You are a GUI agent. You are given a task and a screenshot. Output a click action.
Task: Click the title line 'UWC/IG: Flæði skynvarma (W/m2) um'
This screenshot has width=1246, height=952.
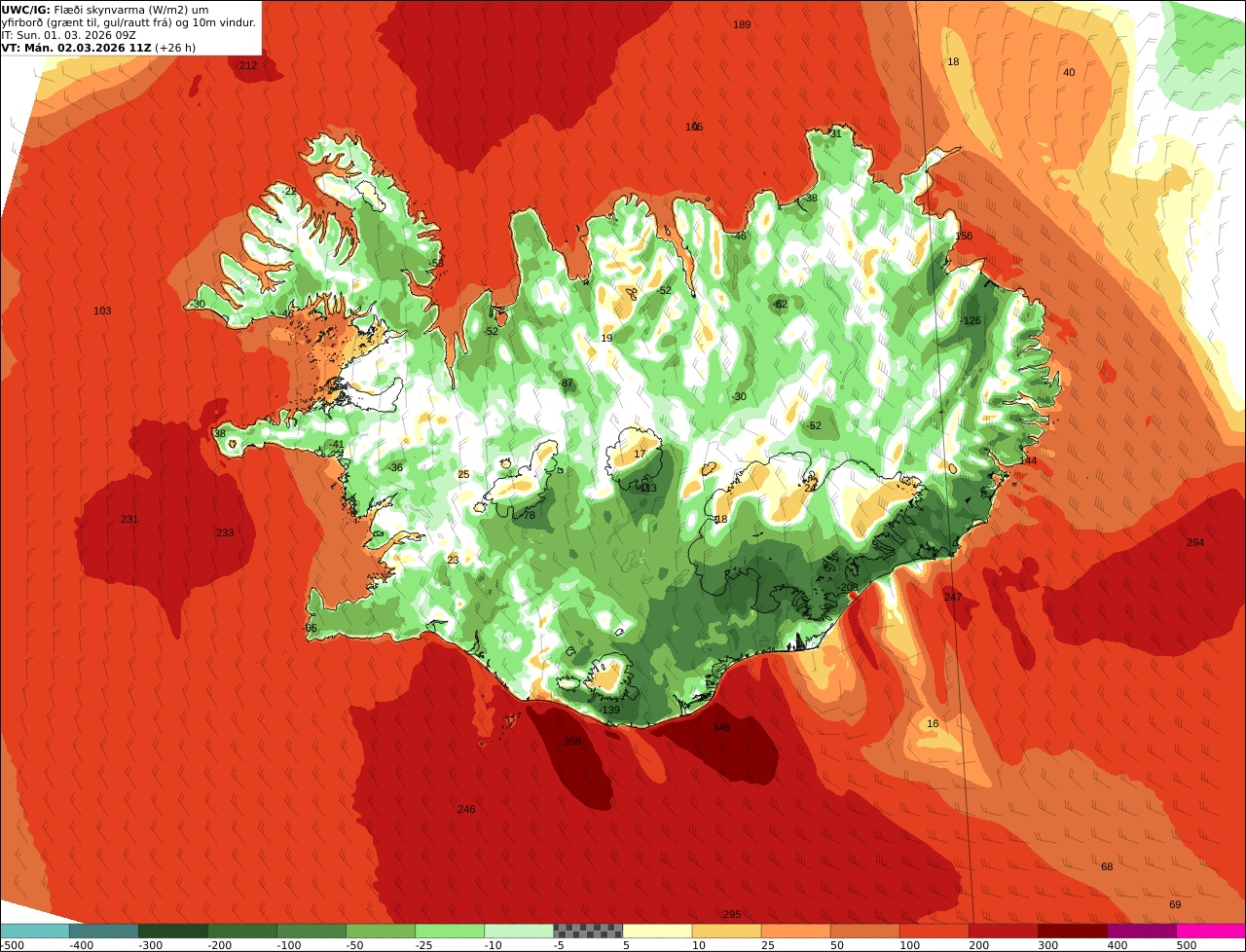(105, 9)
